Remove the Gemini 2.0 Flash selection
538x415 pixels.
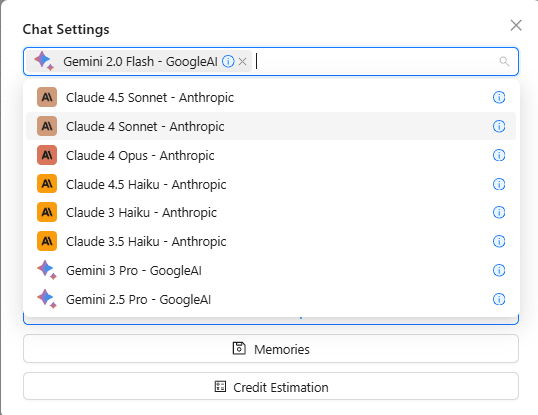pos(243,62)
